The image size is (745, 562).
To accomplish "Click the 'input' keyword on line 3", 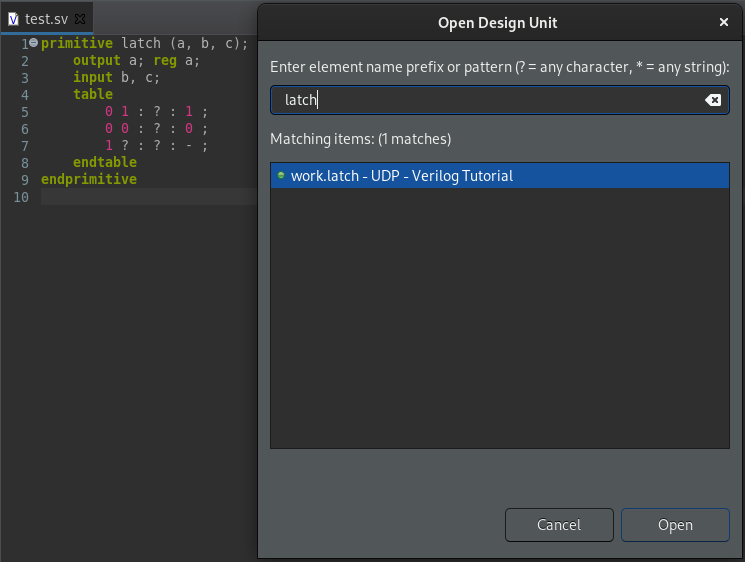I will click(x=93, y=77).
